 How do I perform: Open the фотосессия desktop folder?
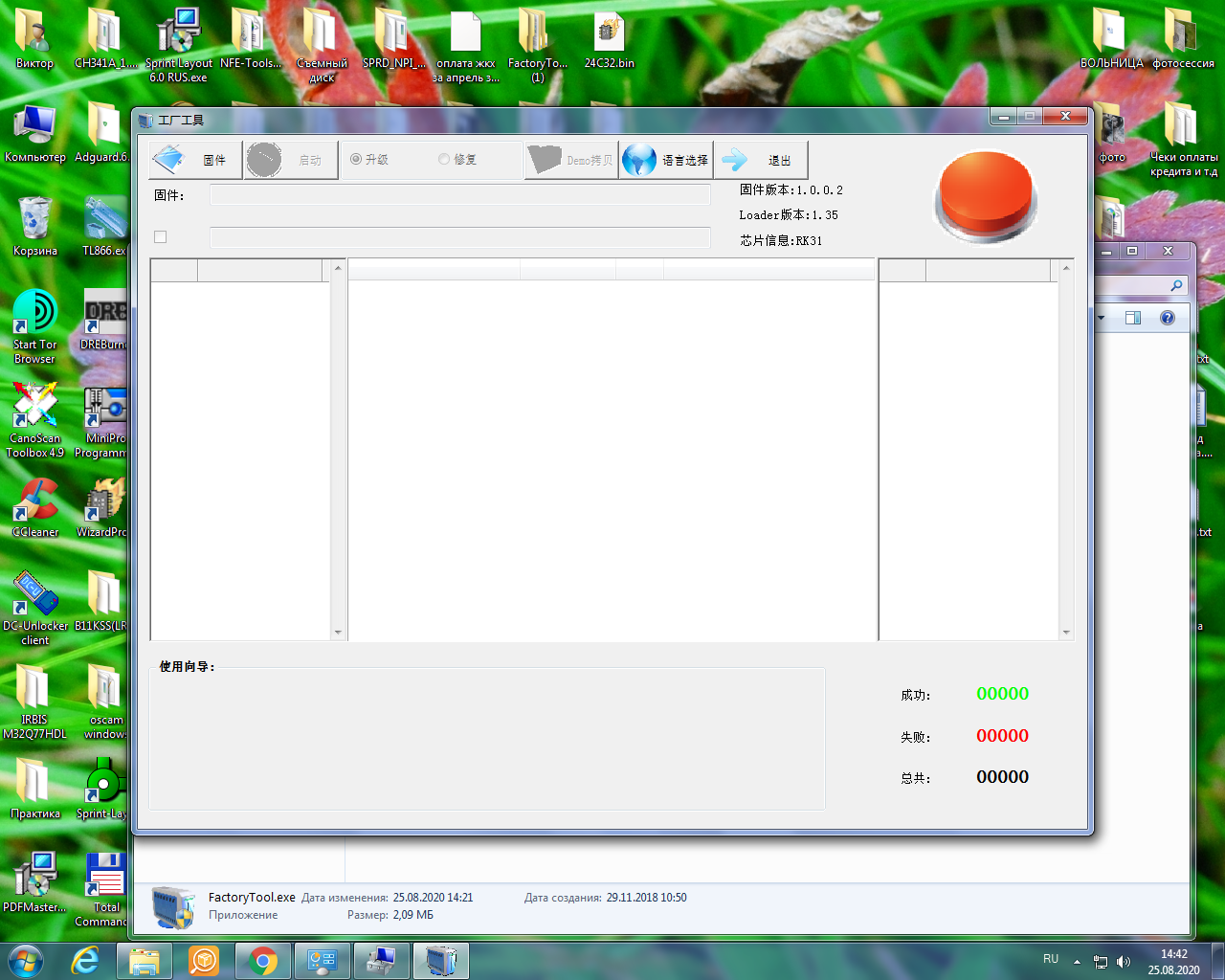(1183, 40)
